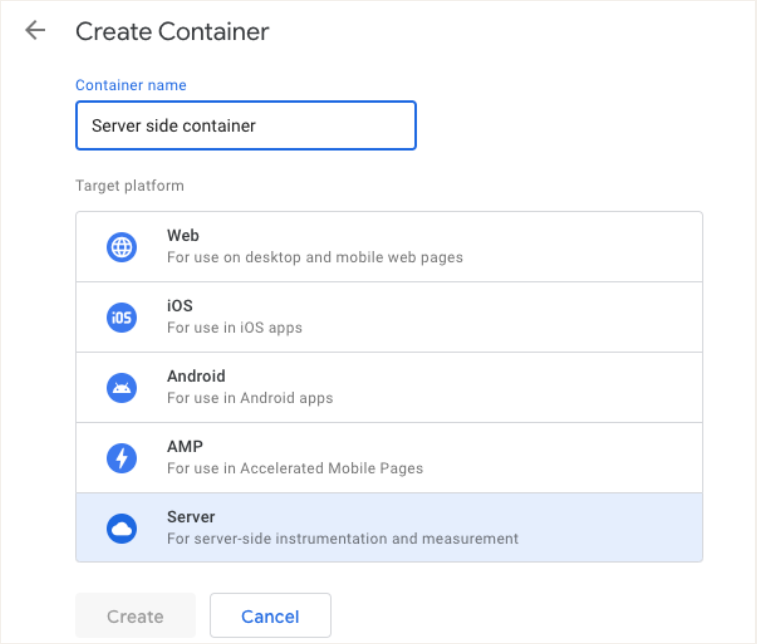This screenshot has width=757, height=644.
Task: Click the Server cloud icon
Action: point(122,528)
